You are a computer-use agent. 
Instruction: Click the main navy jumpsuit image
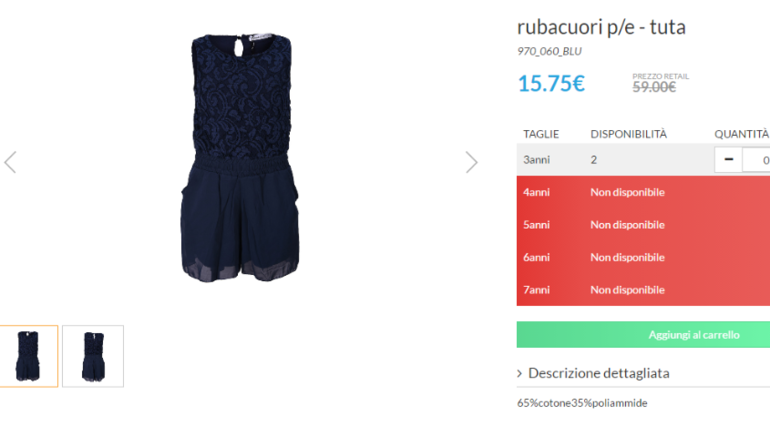(240, 157)
